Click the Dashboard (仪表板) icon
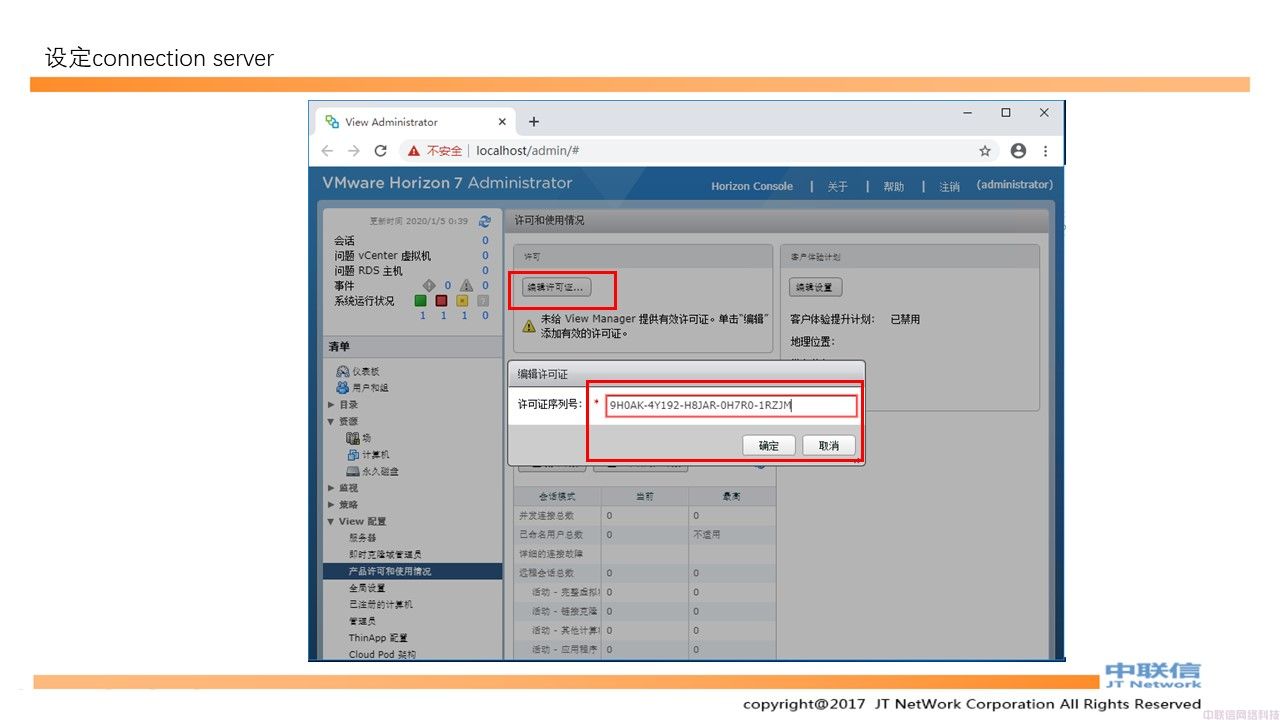This screenshot has height=720, width=1280. point(343,371)
